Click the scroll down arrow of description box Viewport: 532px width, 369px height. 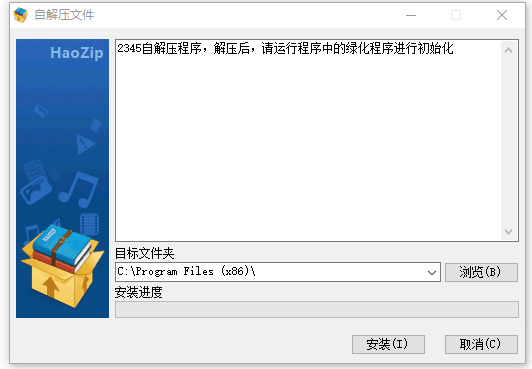(508, 232)
